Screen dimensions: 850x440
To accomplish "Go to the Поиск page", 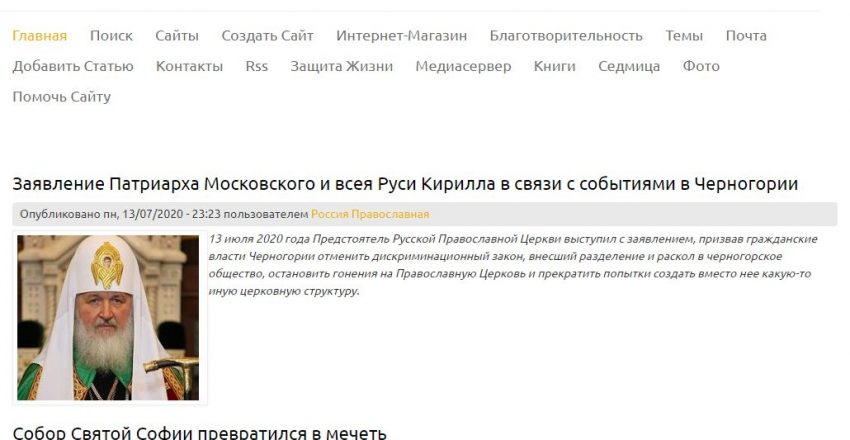I will 111,36.
